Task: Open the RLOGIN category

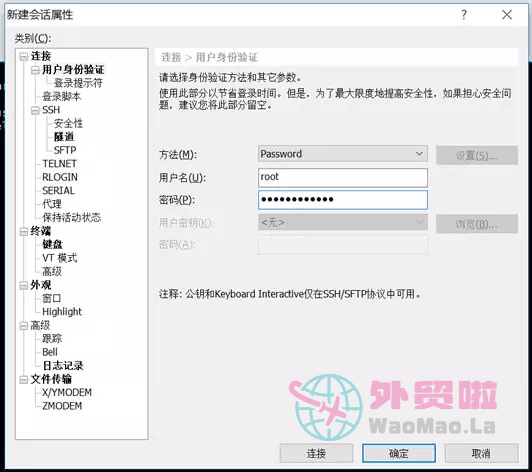Action: (x=60, y=177)
